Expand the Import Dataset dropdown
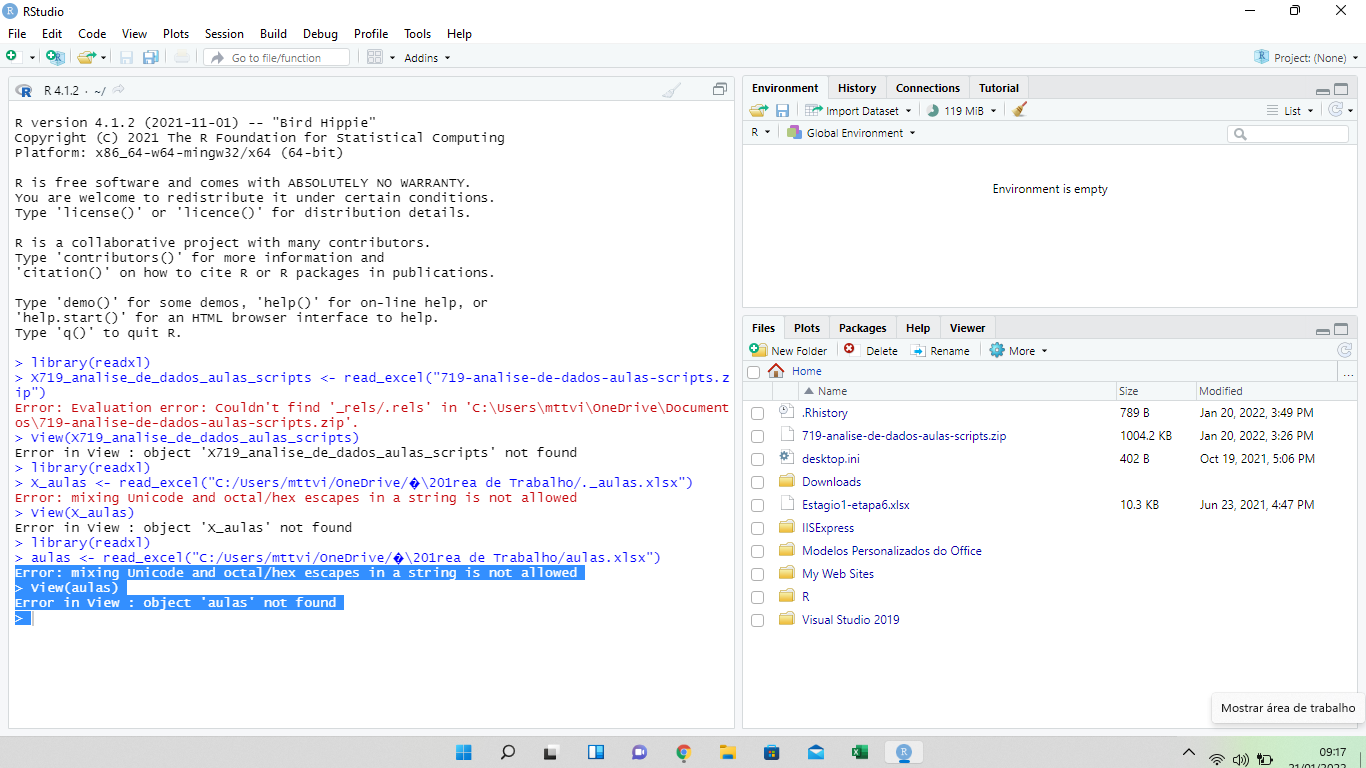Image resolution: width=1366 pixels, height=768 pixels. click(x=858, y=111)
